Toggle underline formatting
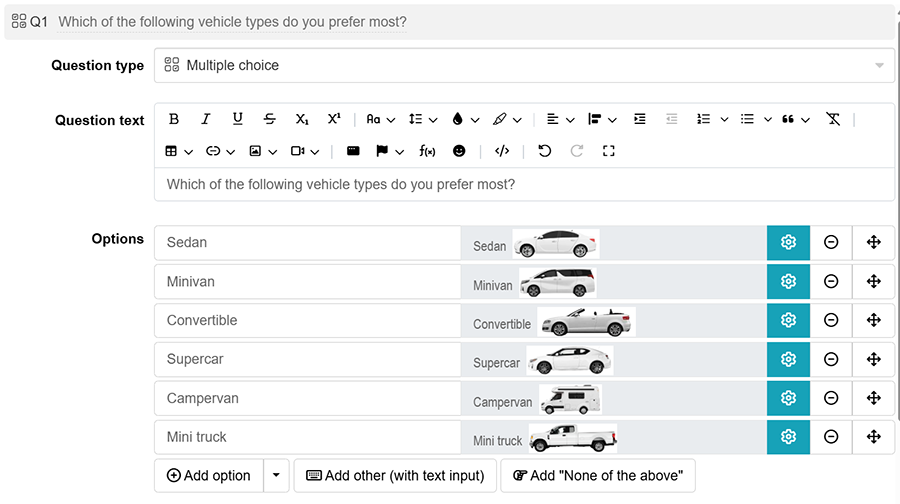 coord(238,119)
